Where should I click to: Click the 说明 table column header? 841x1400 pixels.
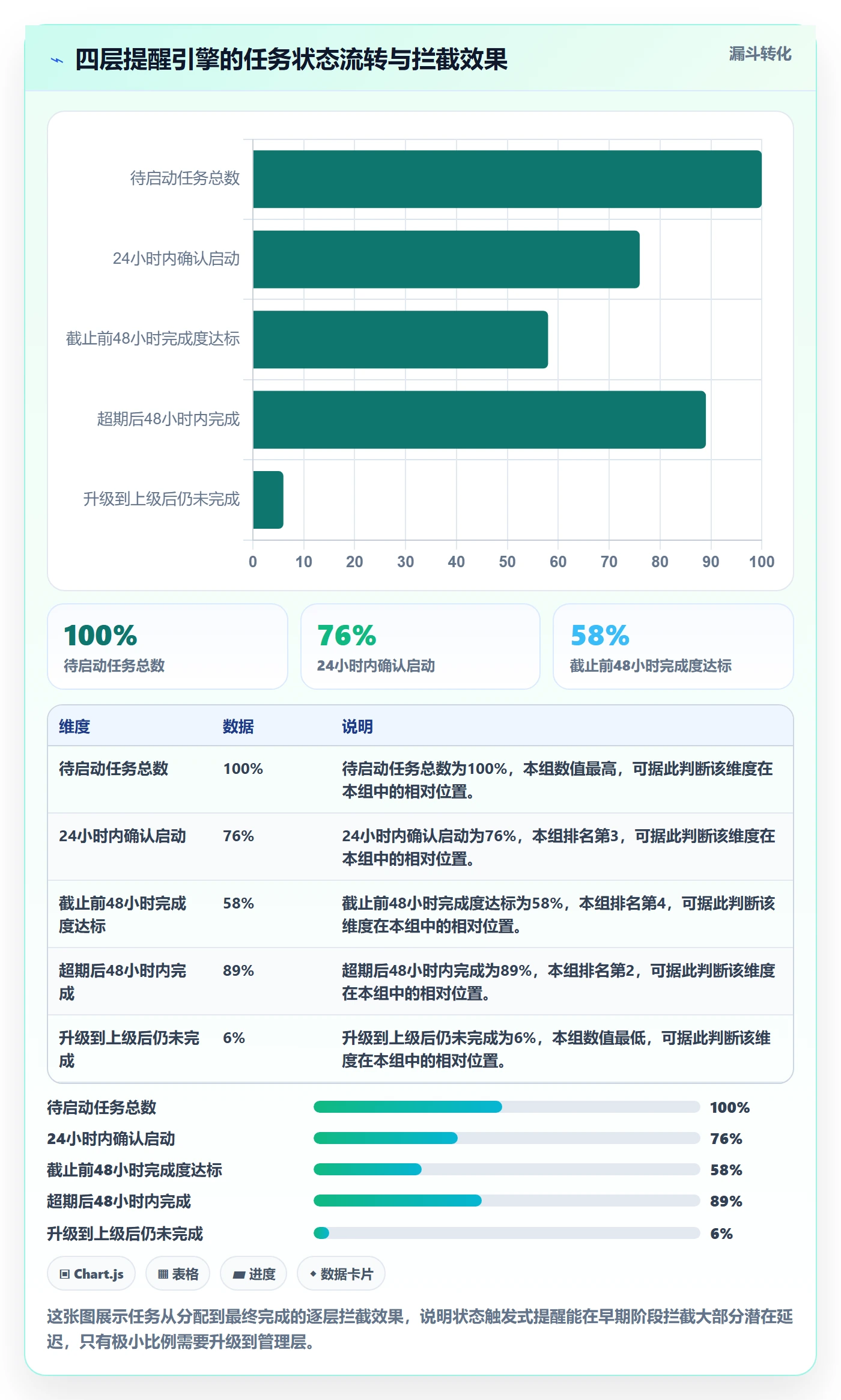click(357, 726)
